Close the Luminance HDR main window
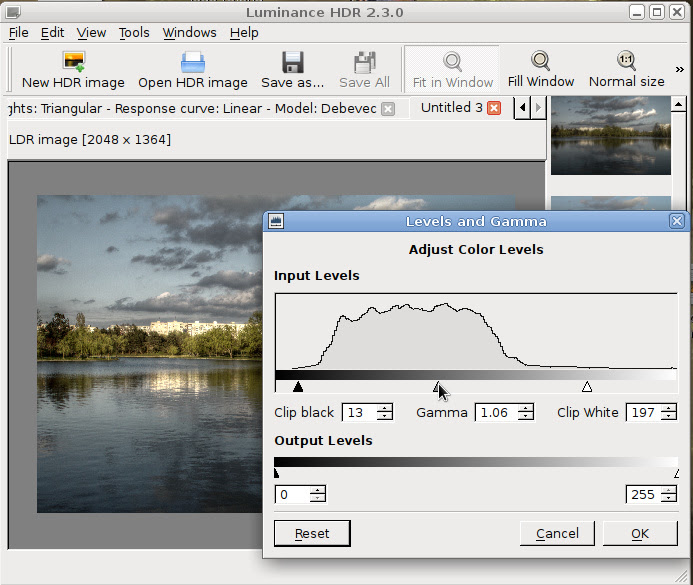The image size is (693, 585). pyautogui.click(x=677, y=12)
